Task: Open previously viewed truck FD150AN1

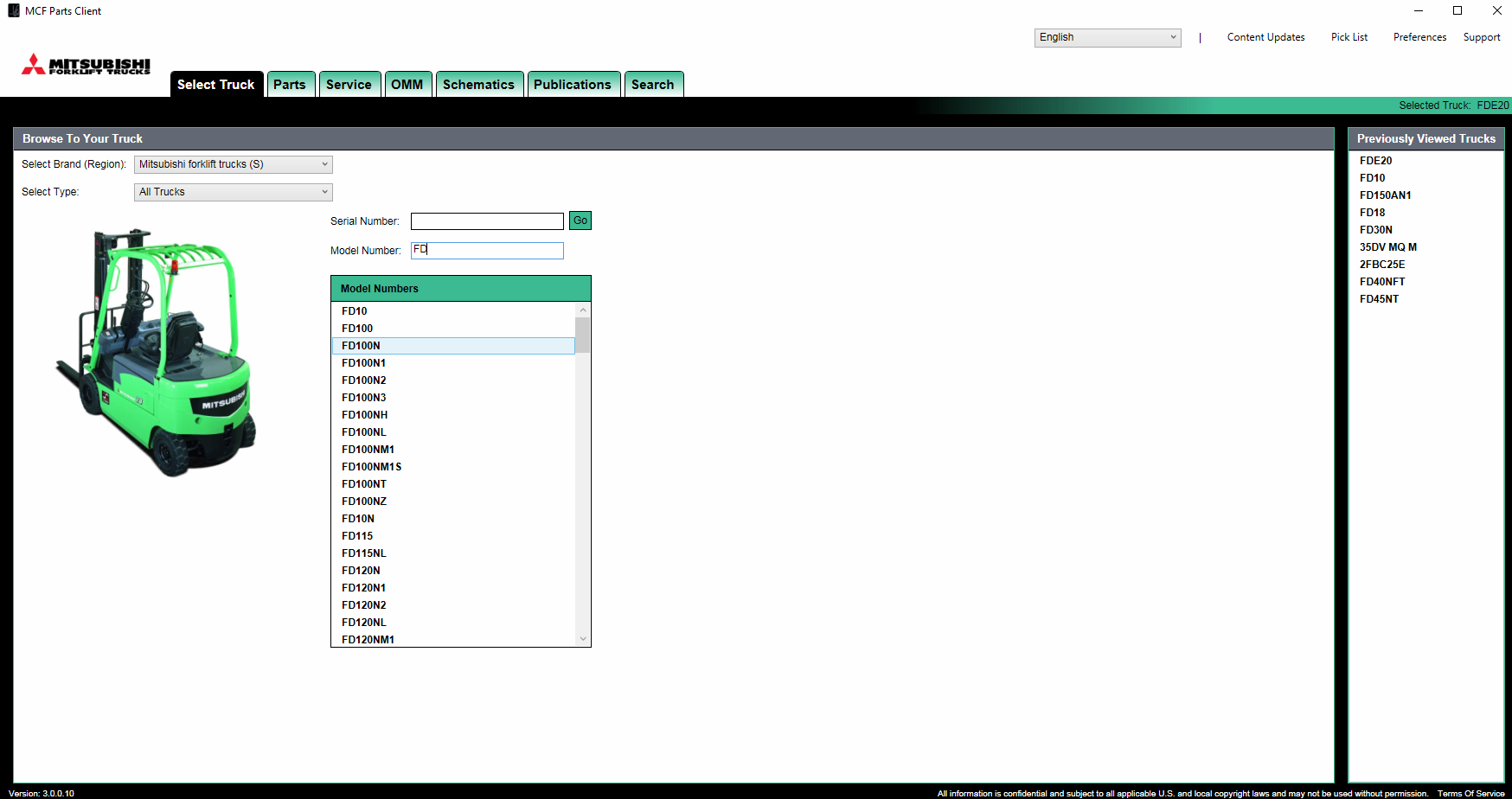Action: click(1385, 195)
